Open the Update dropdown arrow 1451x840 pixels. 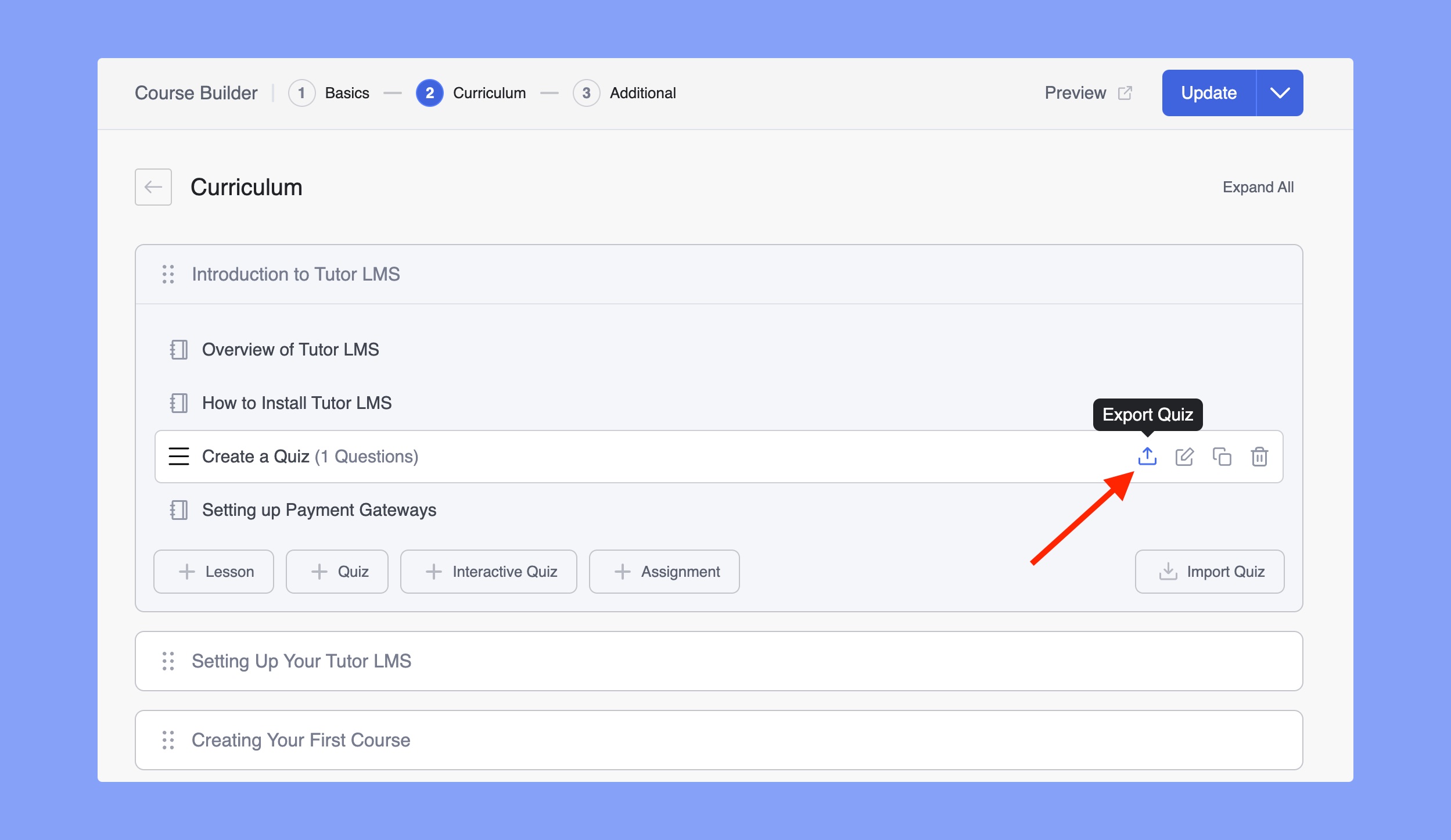point(1280,93)
